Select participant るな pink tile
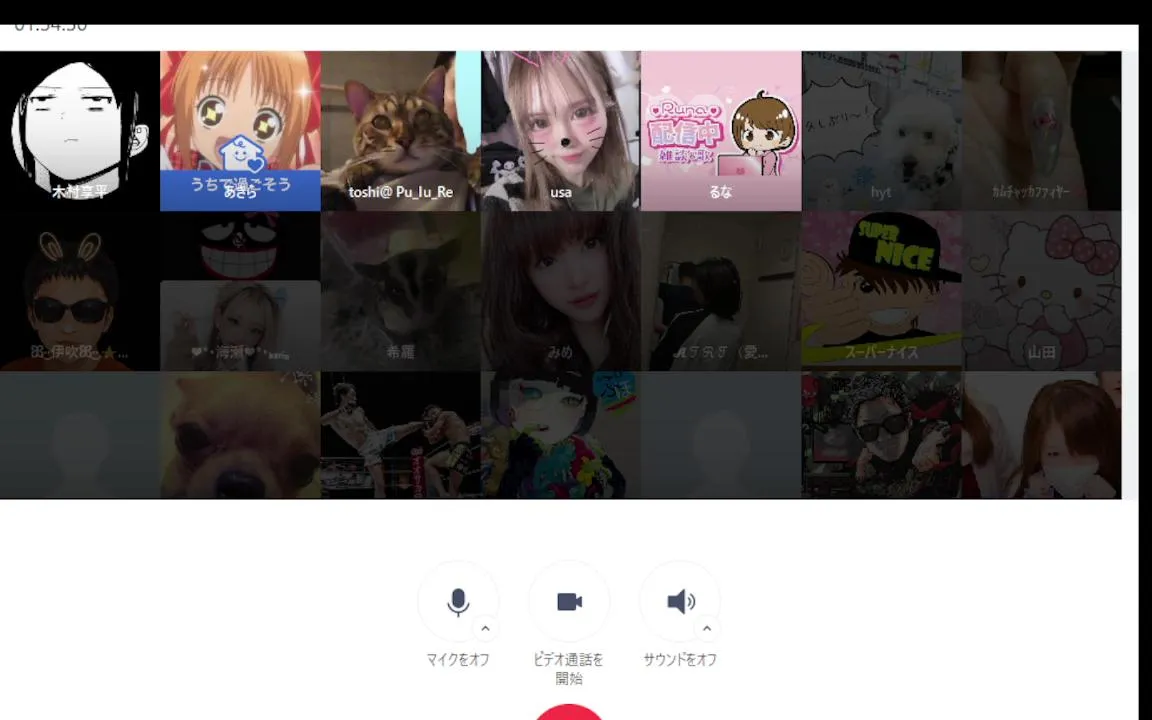 point(721,131)
